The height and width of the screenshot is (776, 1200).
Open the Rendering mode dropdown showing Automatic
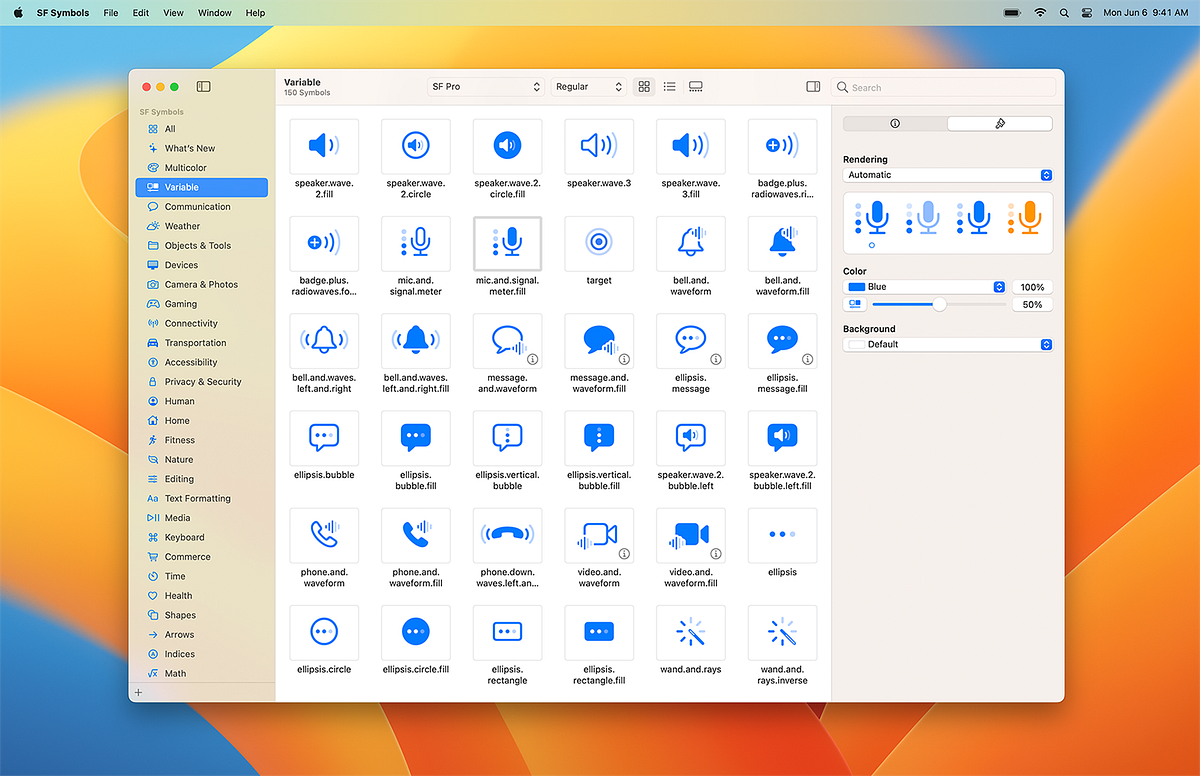pos(946,175)
